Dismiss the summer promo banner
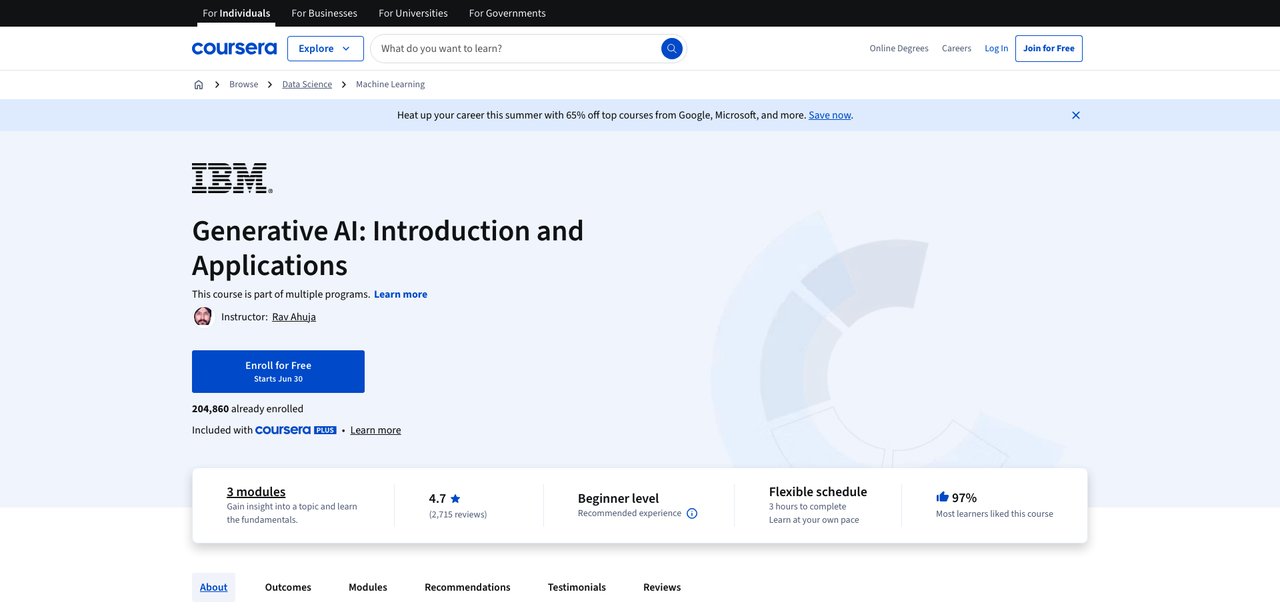Image resolution: width=1280 pixels, height=610 pixels. tap(1076, 115)
